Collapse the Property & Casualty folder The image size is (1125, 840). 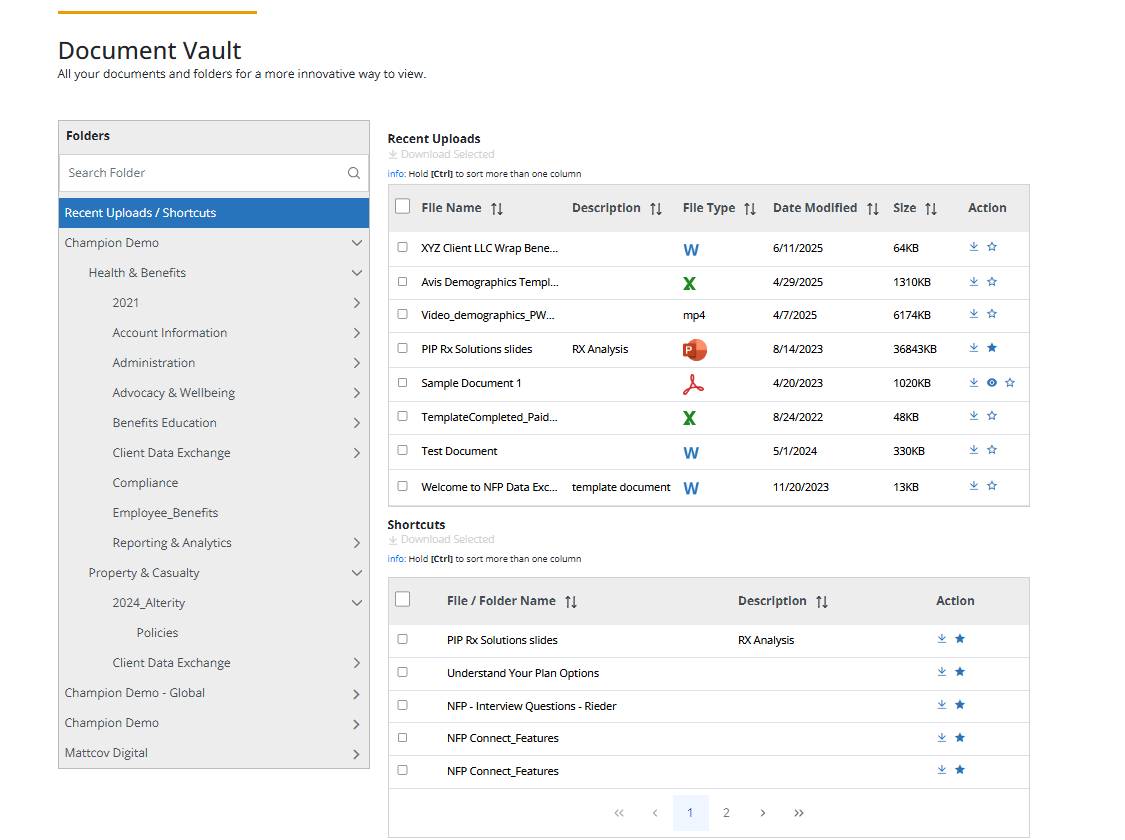(x=357, y=572)
